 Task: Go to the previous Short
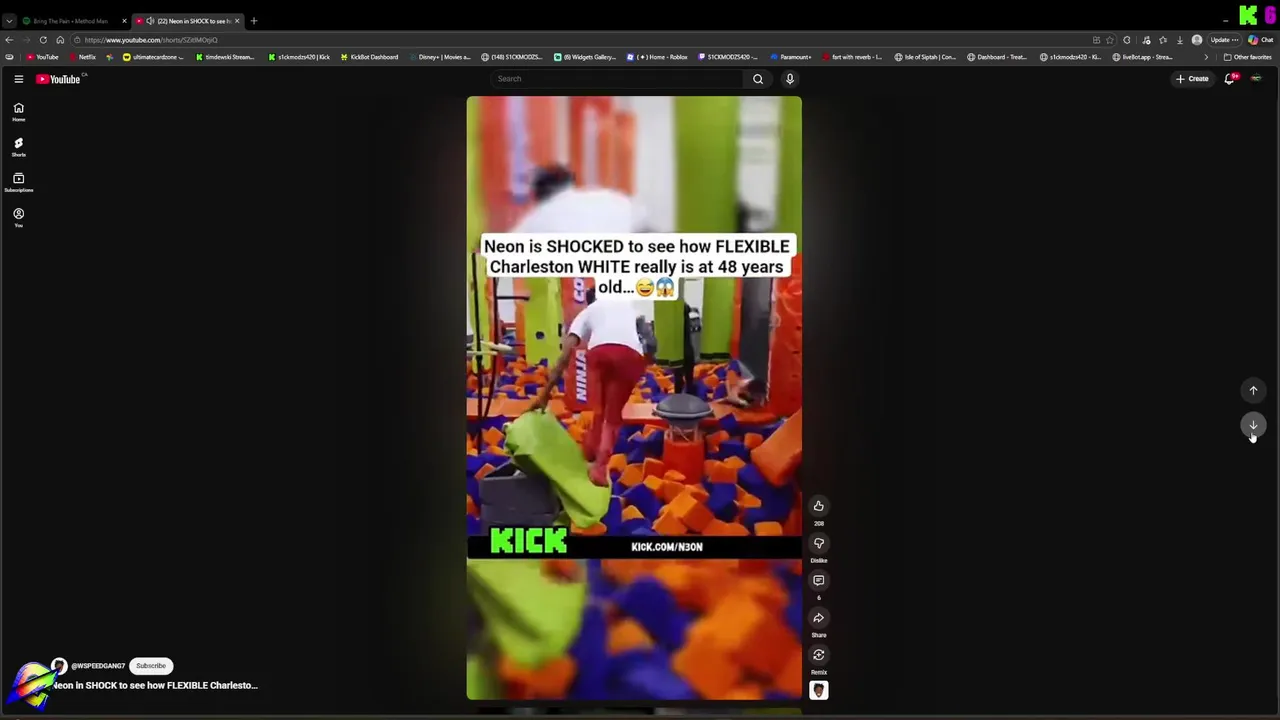(x=1253, y=391)
